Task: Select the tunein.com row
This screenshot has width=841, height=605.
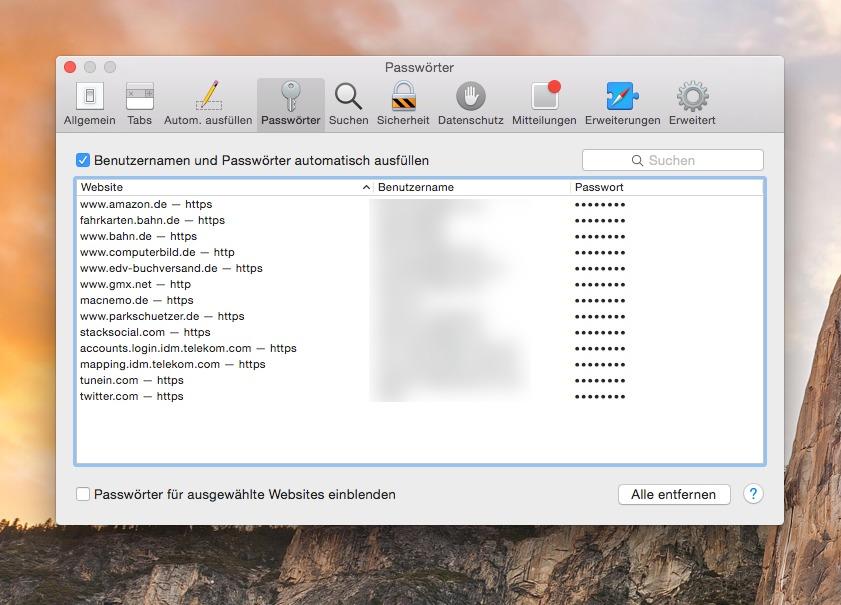Action: [420, 380]
